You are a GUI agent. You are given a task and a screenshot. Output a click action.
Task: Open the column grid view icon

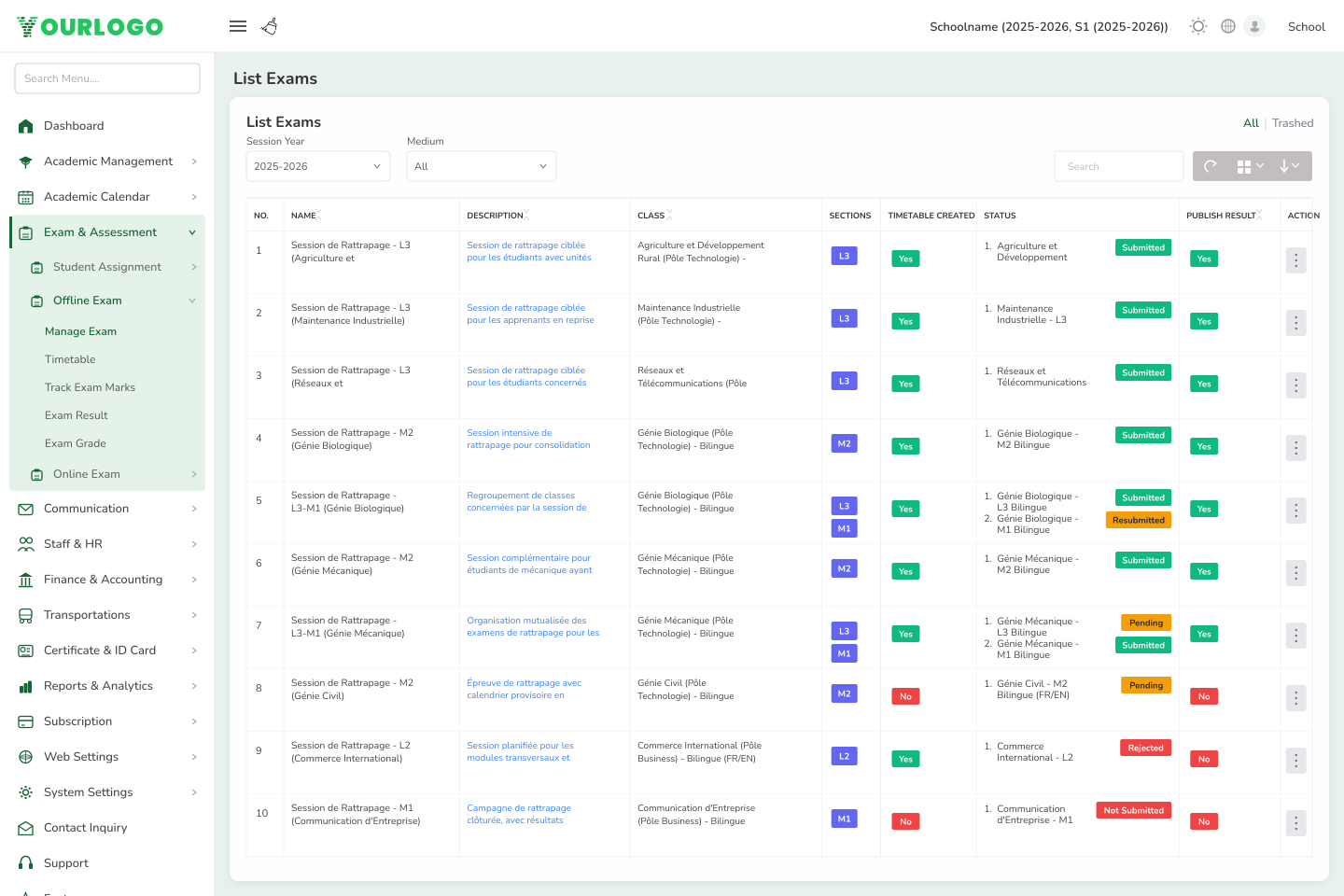point(1251,166)
